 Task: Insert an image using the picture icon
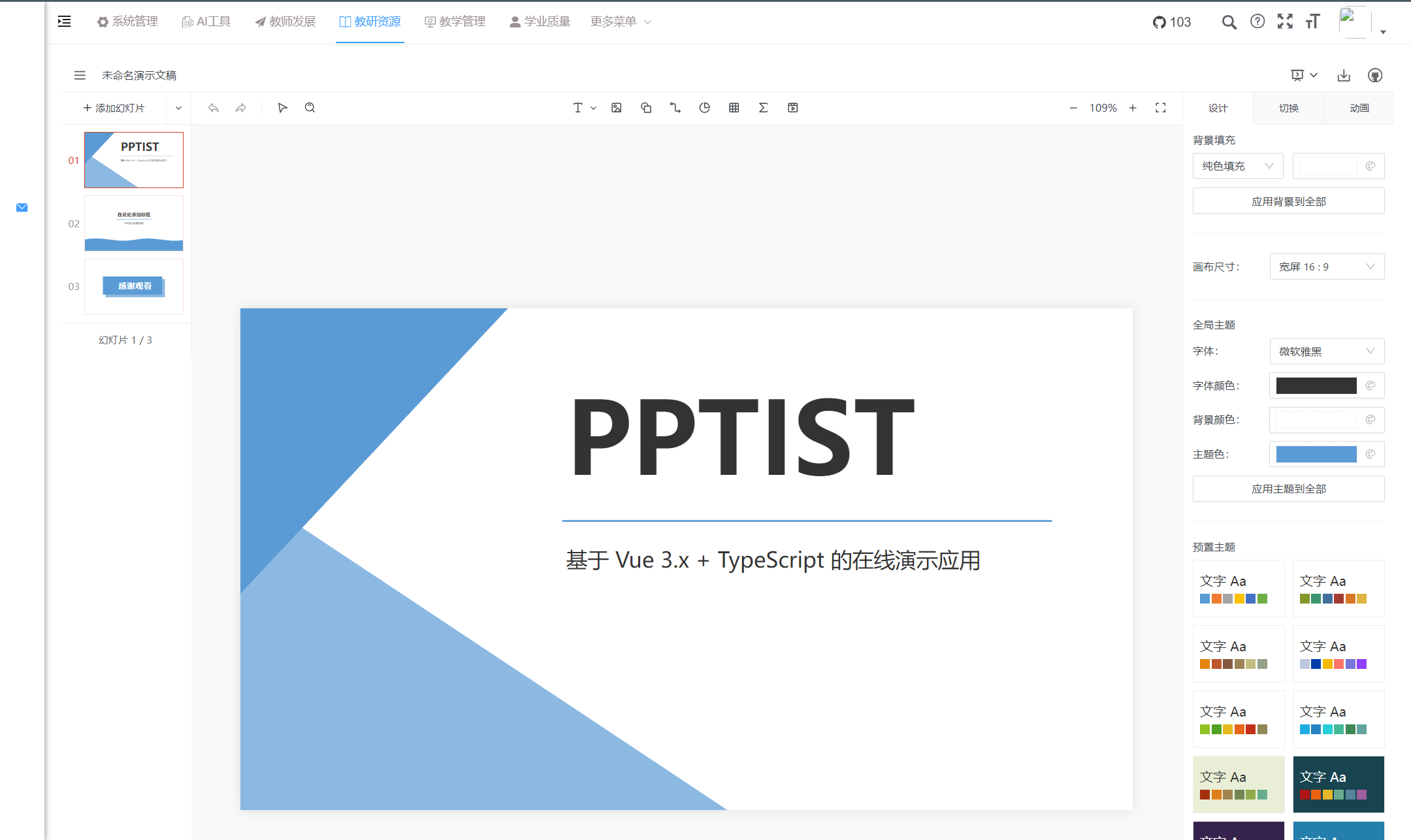[x=617, y=108]
